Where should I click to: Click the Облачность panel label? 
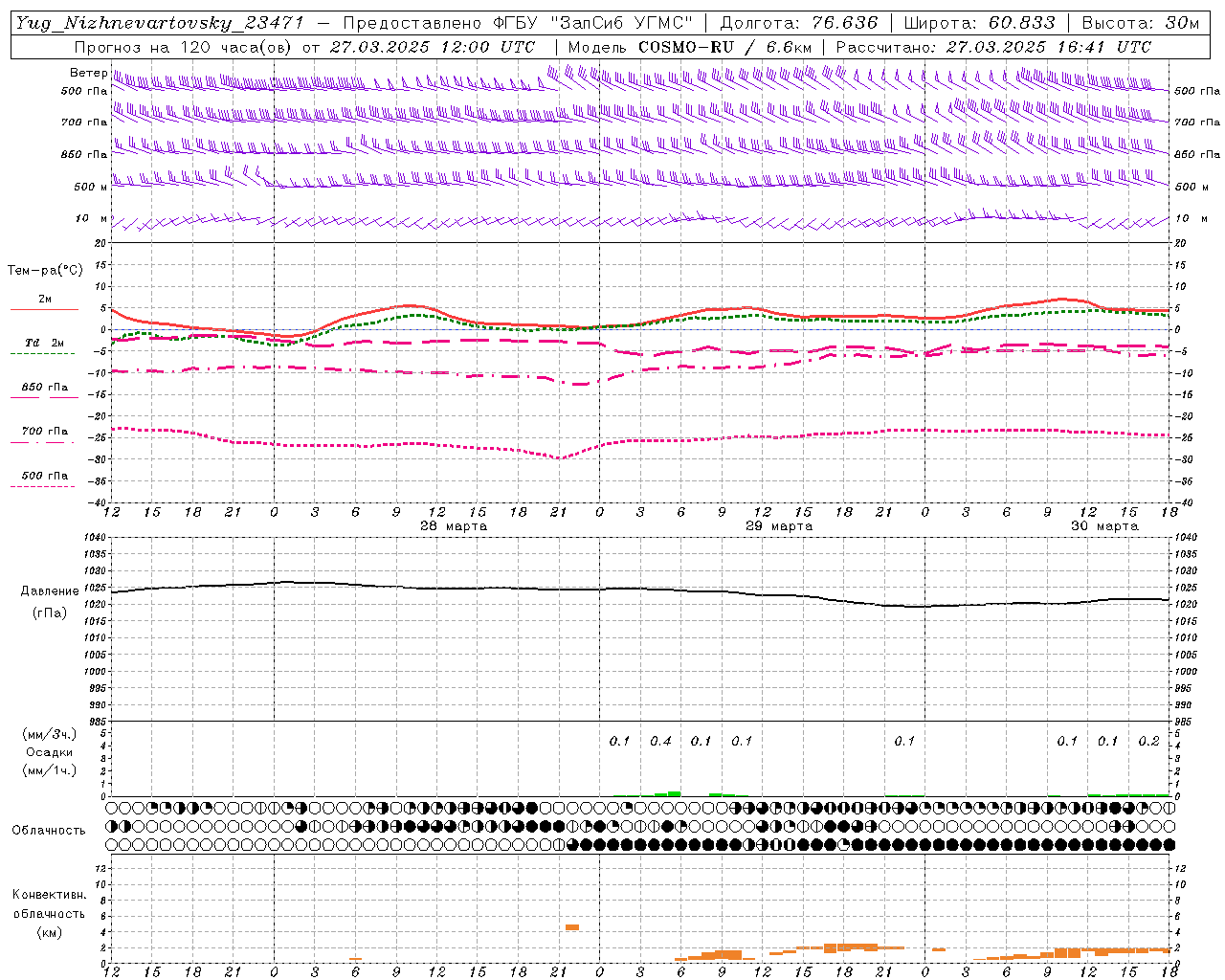point(49,830)
